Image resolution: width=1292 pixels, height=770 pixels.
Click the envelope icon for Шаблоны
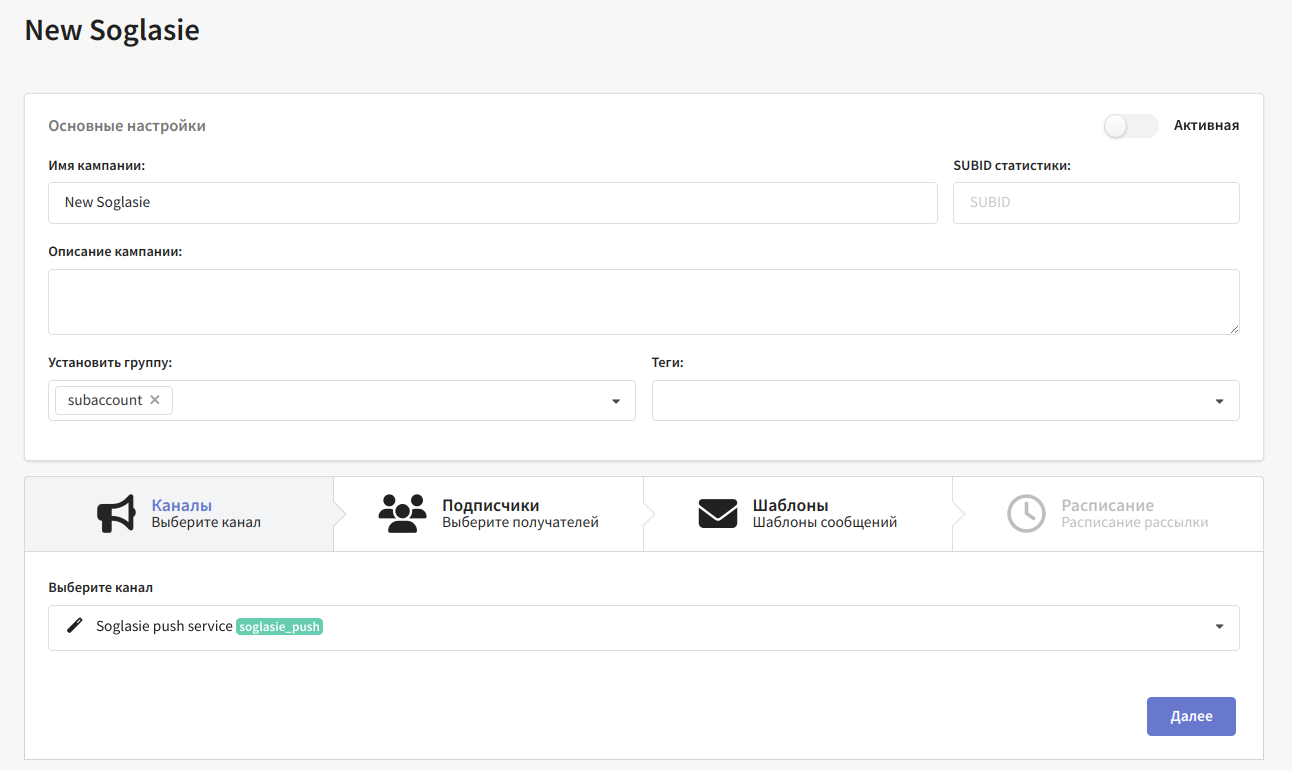718,514
